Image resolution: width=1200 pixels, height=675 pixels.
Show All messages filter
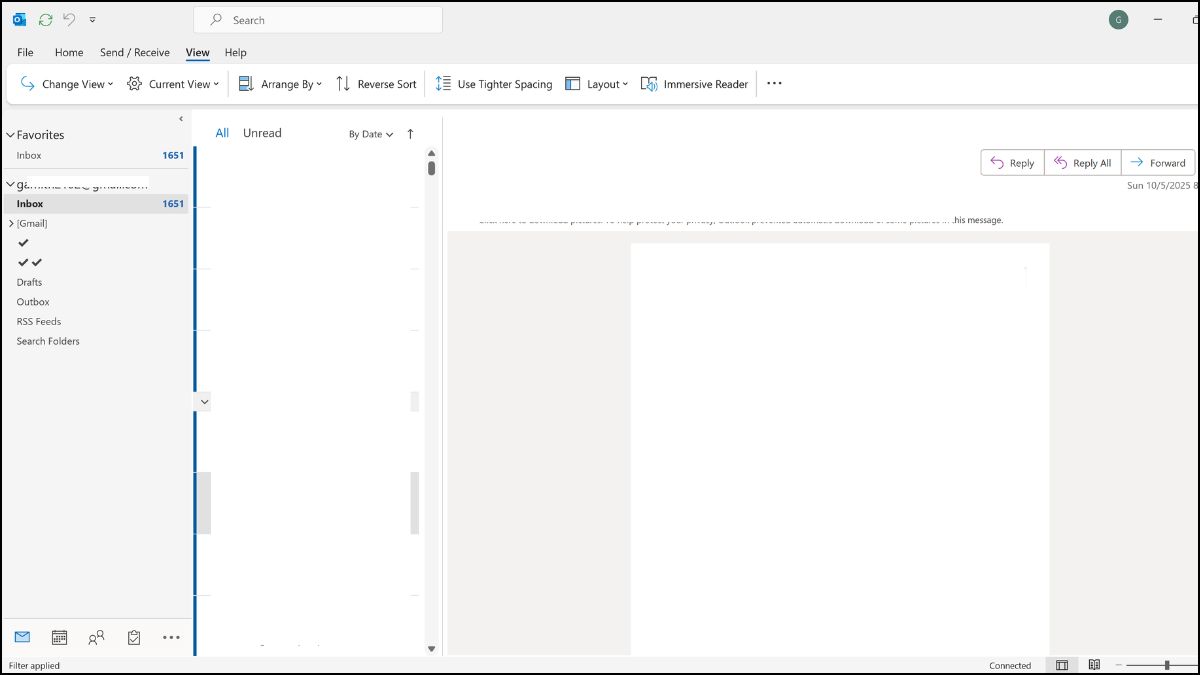pyautogui.click(x=222, y=133)
